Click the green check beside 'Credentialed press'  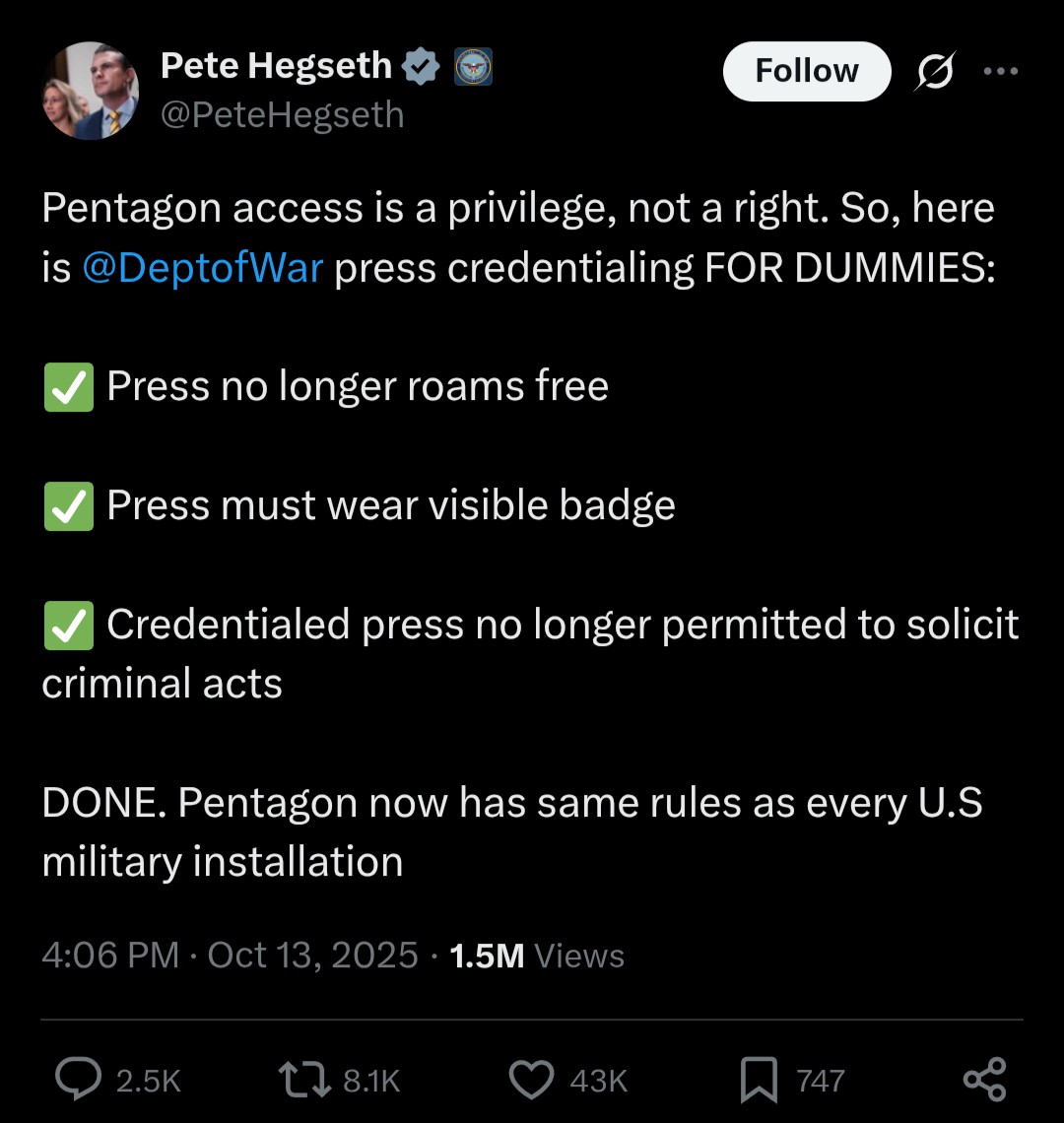tap(69, 625)
